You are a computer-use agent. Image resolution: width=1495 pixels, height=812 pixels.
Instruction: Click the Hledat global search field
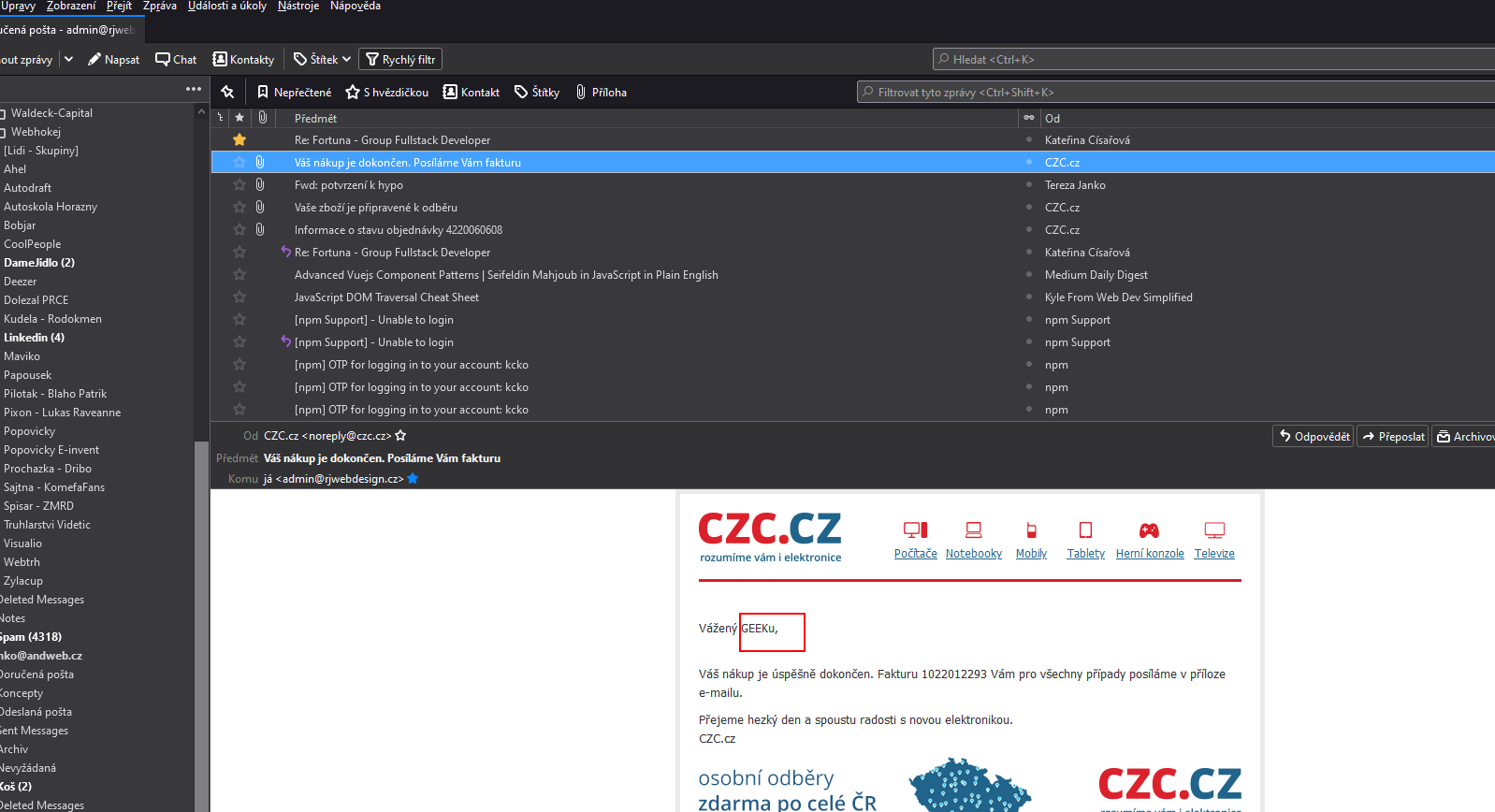click(x=1213, y=59)
